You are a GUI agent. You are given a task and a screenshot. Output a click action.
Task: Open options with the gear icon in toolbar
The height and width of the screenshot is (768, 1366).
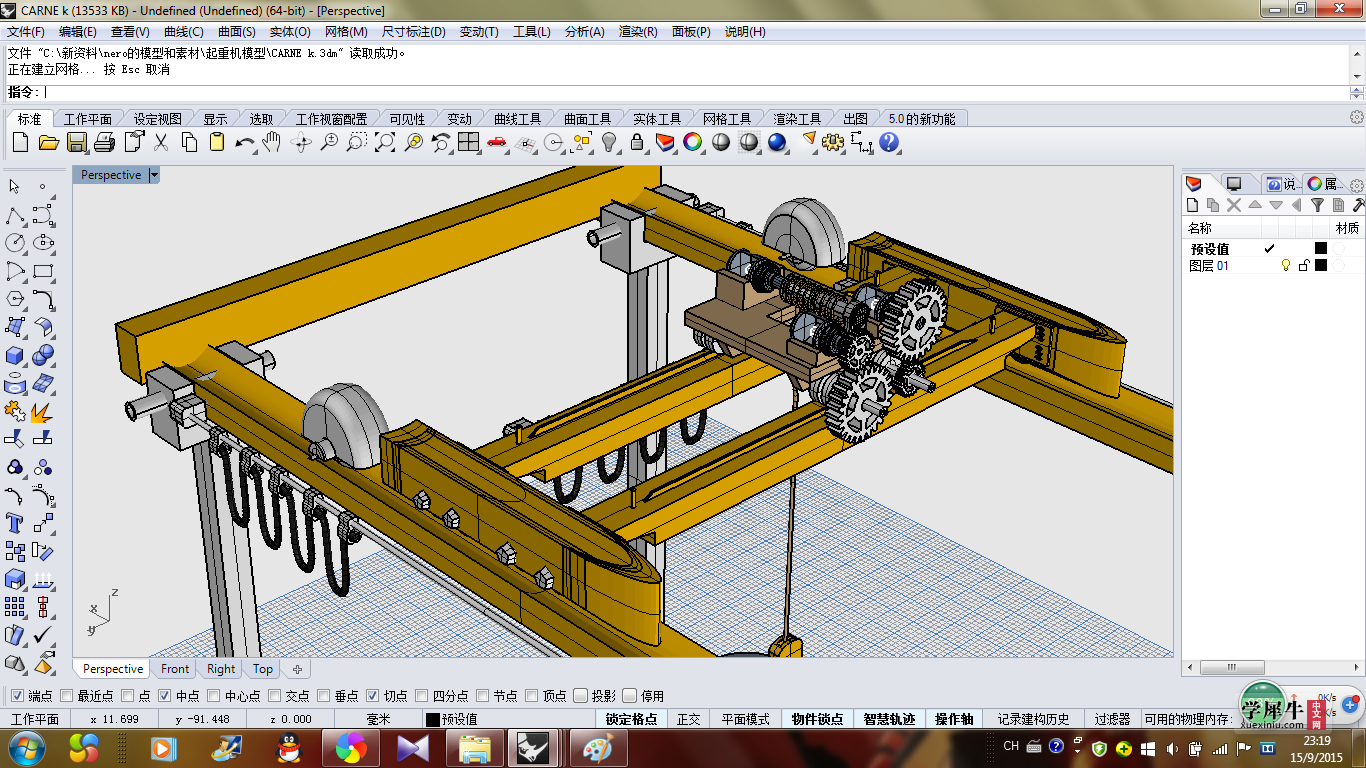tap(833, 143)
